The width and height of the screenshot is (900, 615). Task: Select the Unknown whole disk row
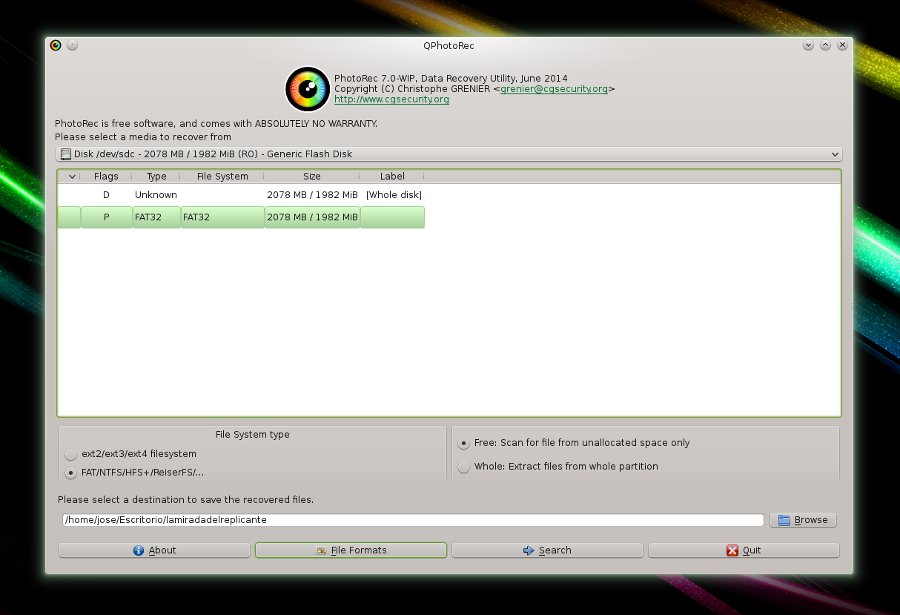pos(241,195)
